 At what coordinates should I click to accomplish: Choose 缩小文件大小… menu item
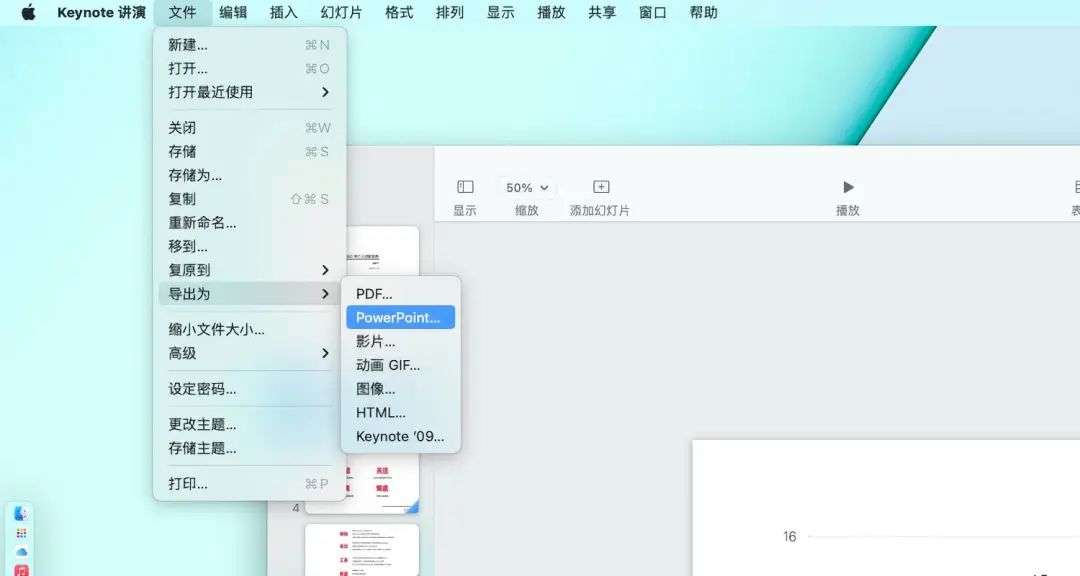tap(249, 329)
